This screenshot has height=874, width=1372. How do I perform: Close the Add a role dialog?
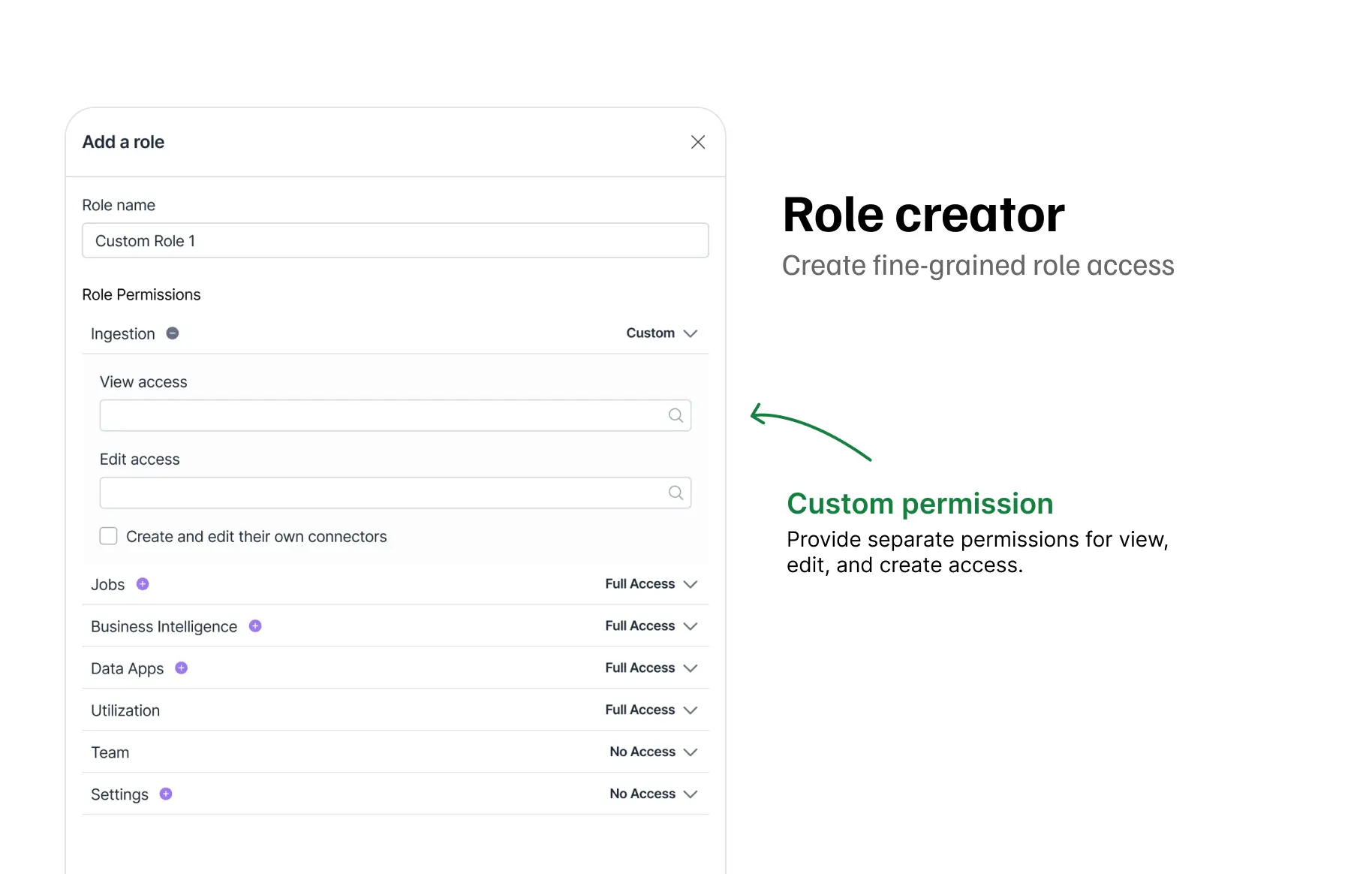click(698, 142)
